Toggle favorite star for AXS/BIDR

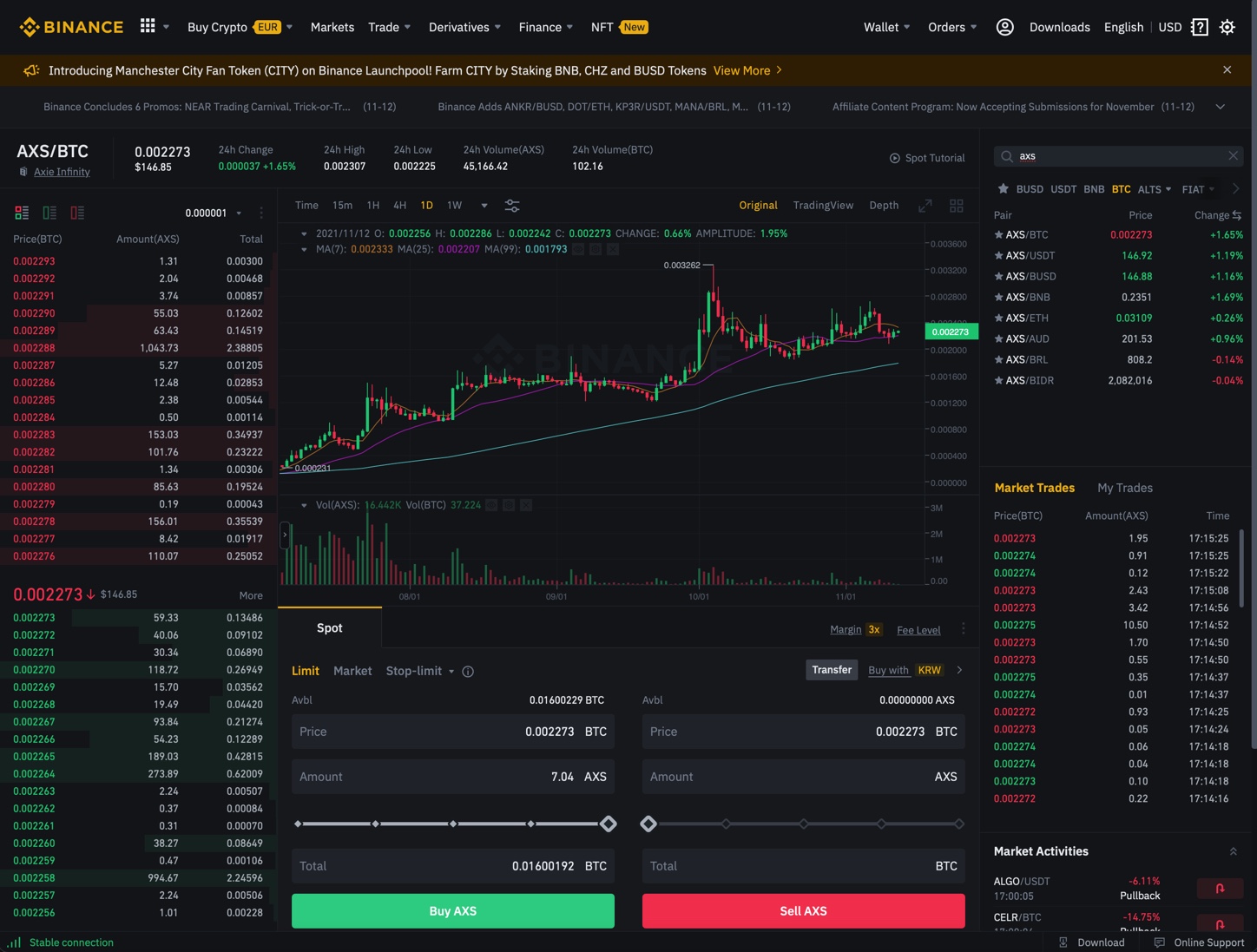pyautogui.click(x=998, y=380)
